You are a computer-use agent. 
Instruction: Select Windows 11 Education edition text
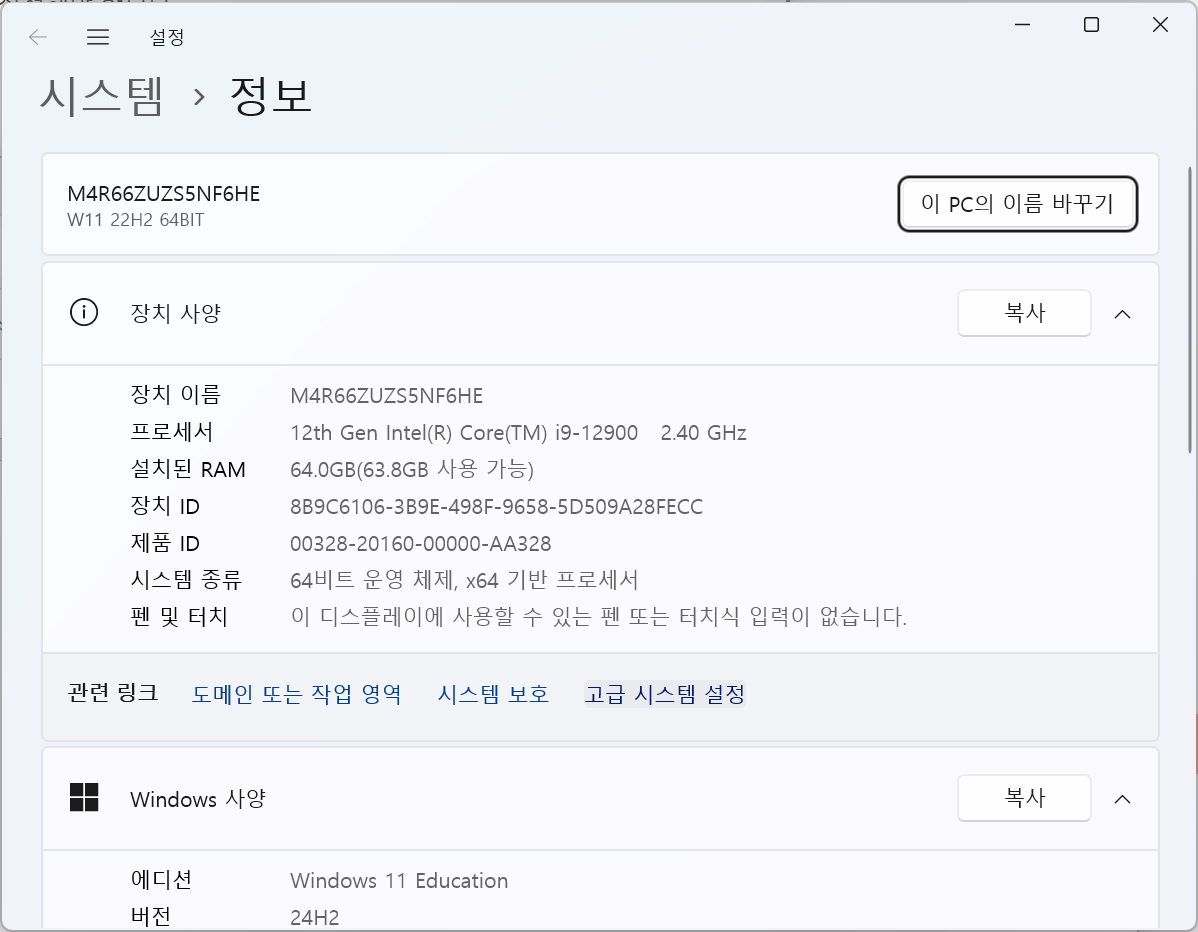click(399, 881)
